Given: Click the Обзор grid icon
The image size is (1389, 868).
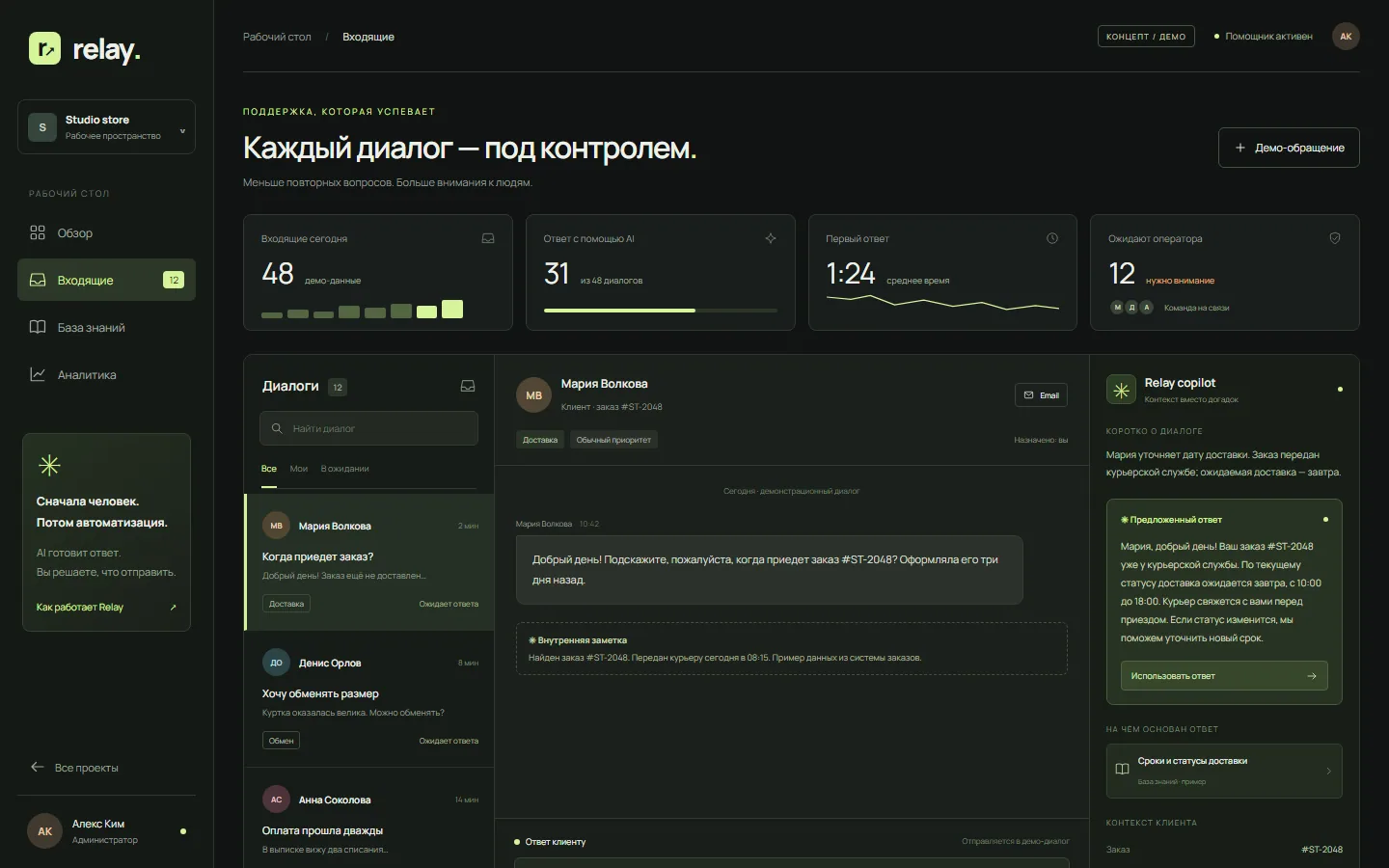Looking at the screenshot, I should pos(38,232).
